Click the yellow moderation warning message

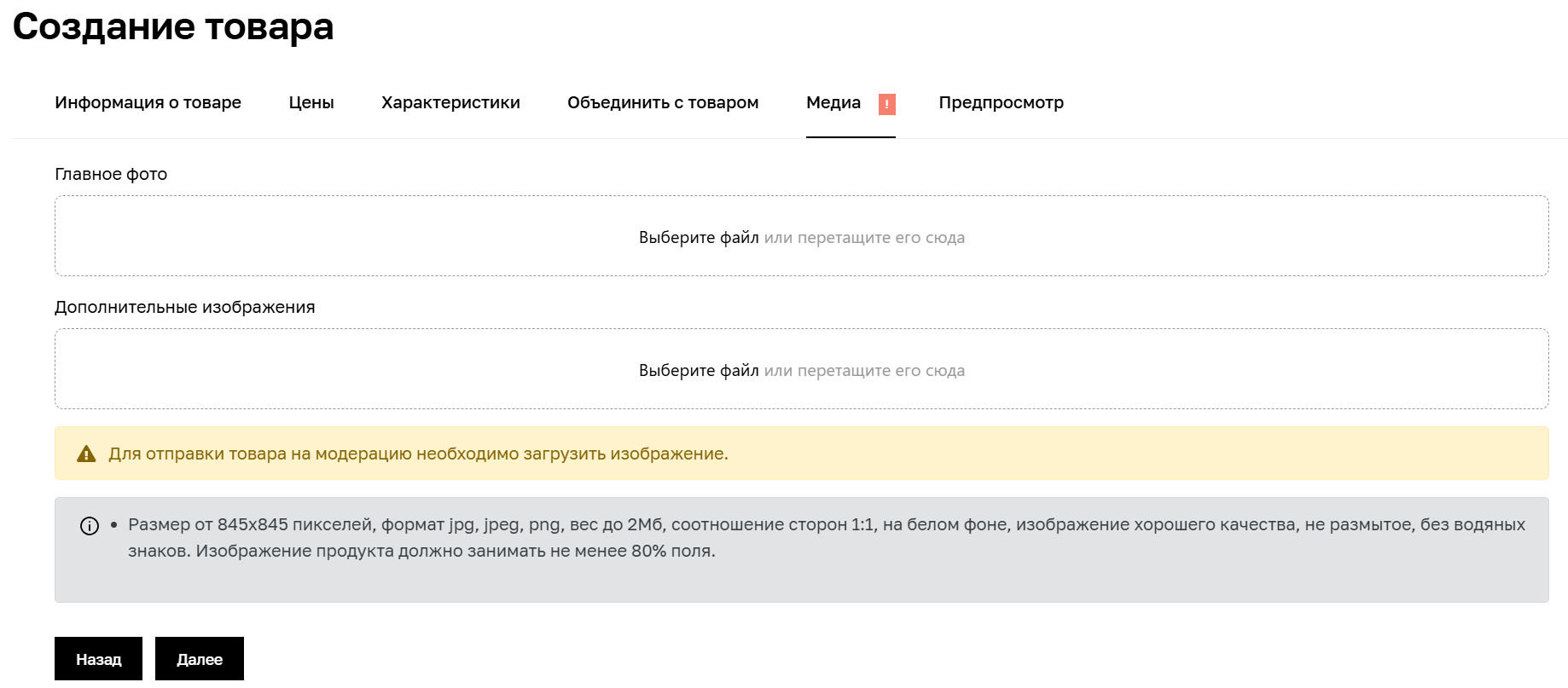pos(417,454)
